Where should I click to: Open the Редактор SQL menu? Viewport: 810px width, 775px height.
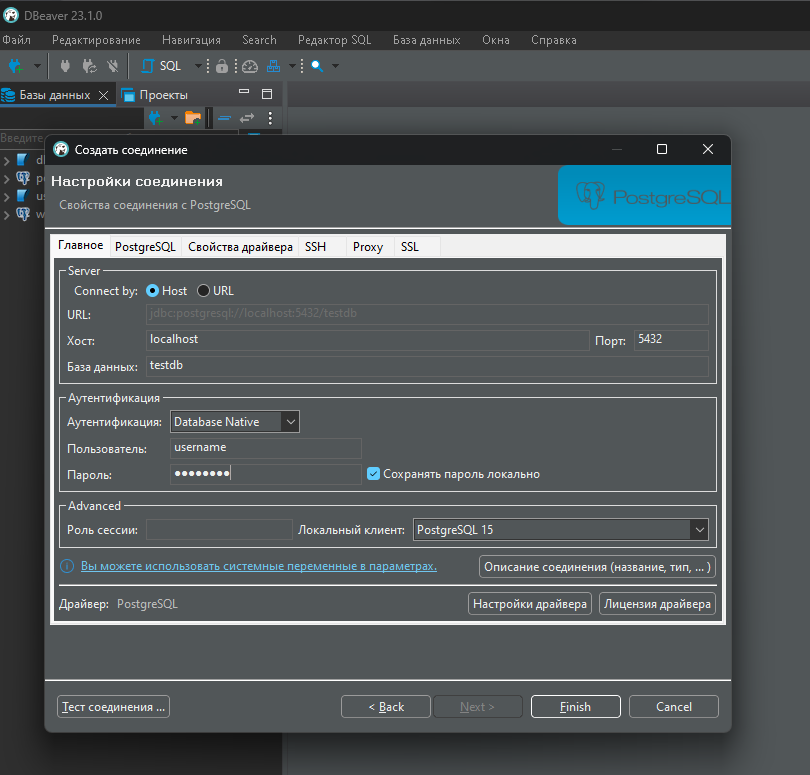tap(335, 40)
